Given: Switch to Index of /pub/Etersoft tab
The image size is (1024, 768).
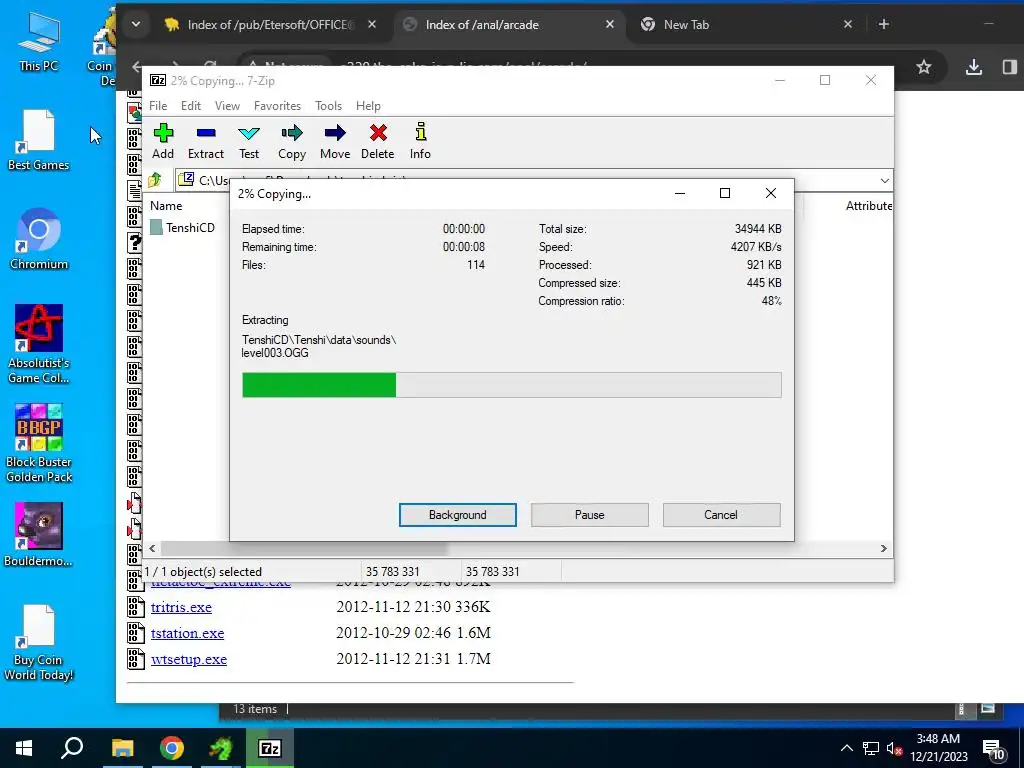Looking at the screenshot, I should 270,25.
